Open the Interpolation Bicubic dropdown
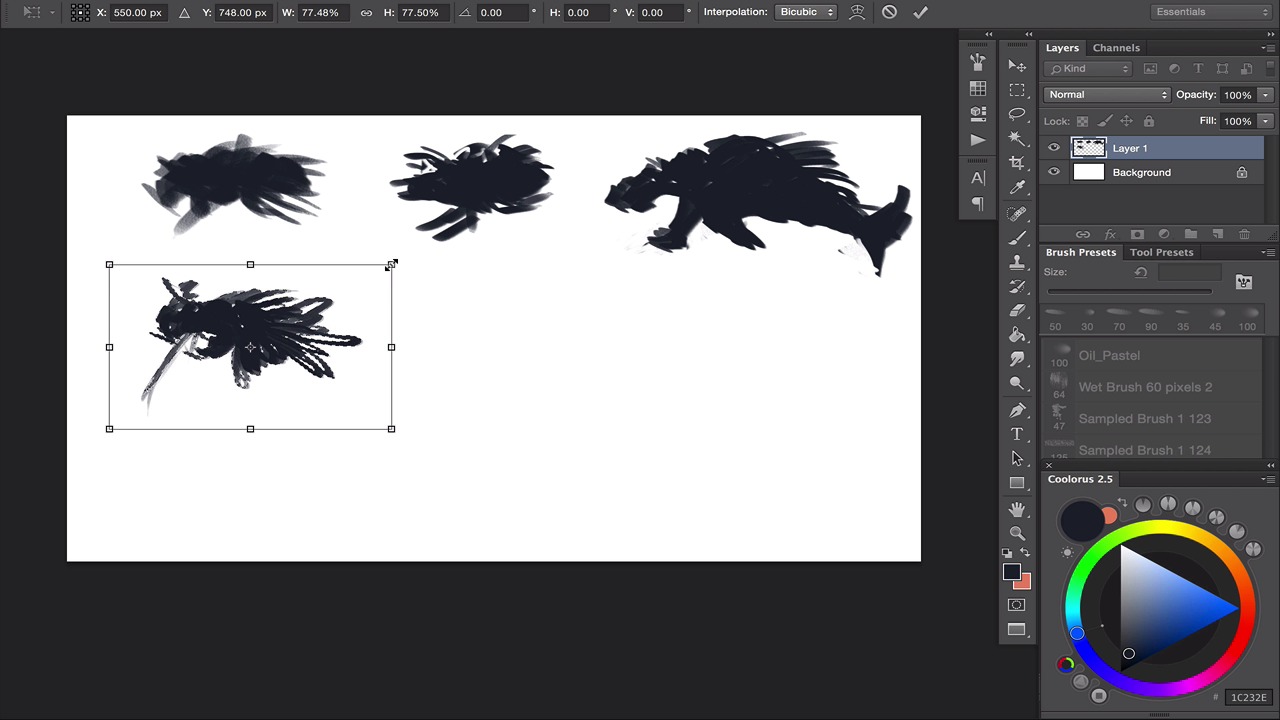This screenshot has width=1280, height=720. (806, 12)
